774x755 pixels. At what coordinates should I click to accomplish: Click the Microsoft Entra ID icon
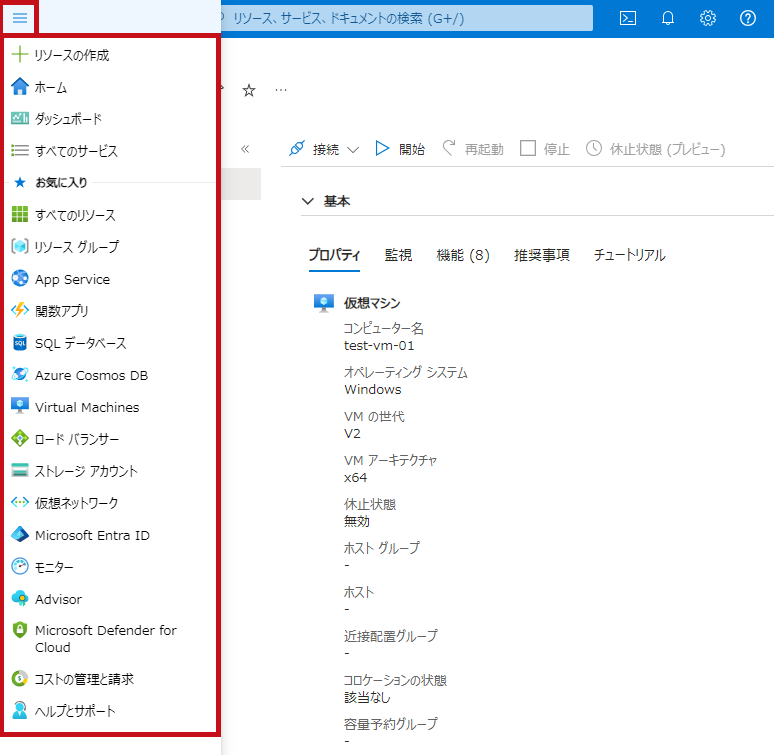tap(20, 534)
